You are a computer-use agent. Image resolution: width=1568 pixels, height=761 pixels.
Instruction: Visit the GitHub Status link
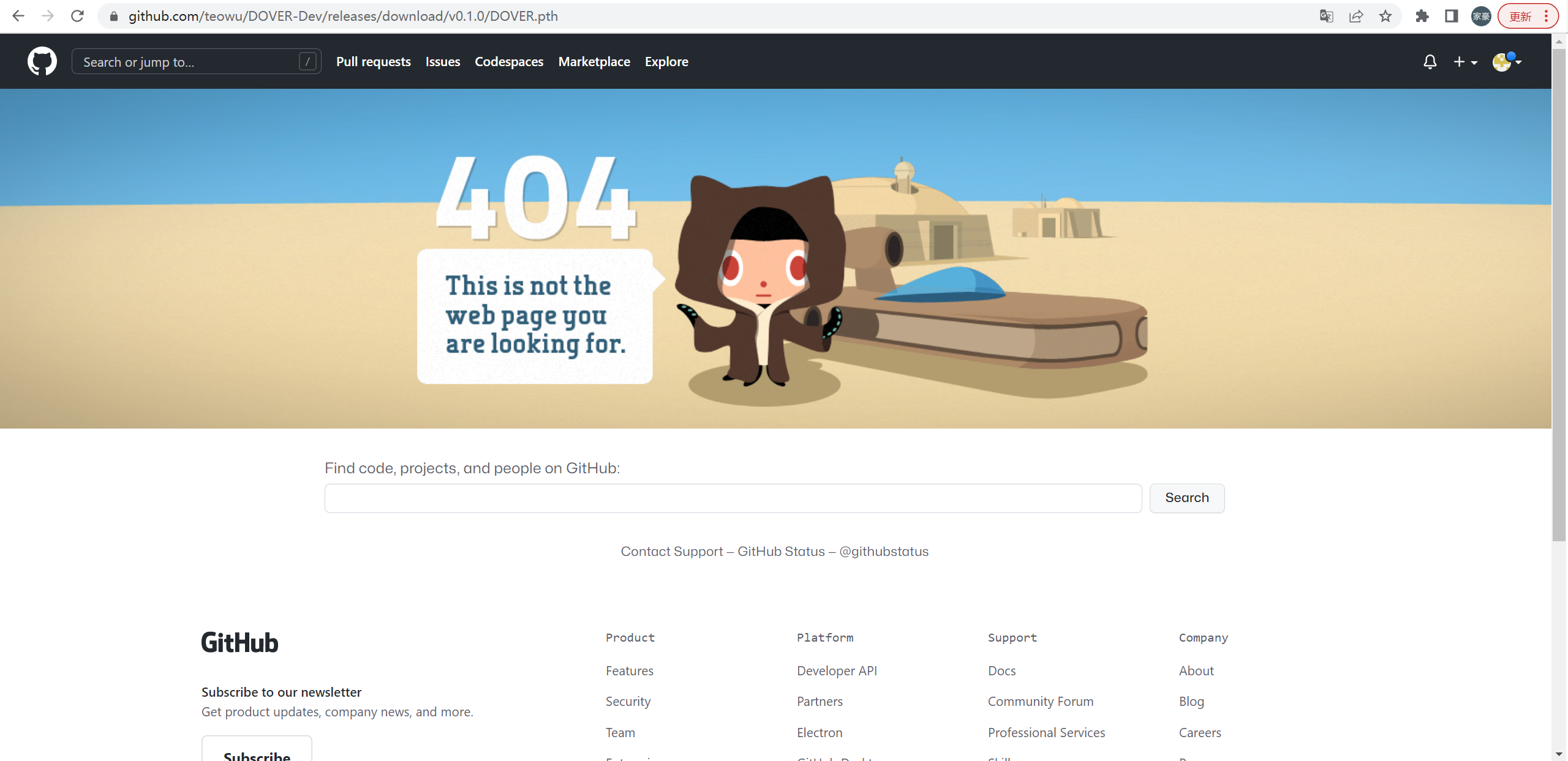click(781, 551)
